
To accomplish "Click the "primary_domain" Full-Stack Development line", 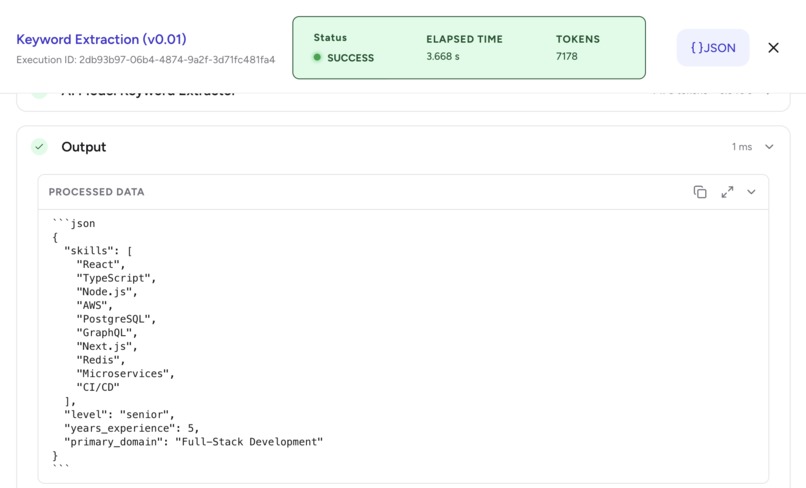I will (x=193, y=442).
